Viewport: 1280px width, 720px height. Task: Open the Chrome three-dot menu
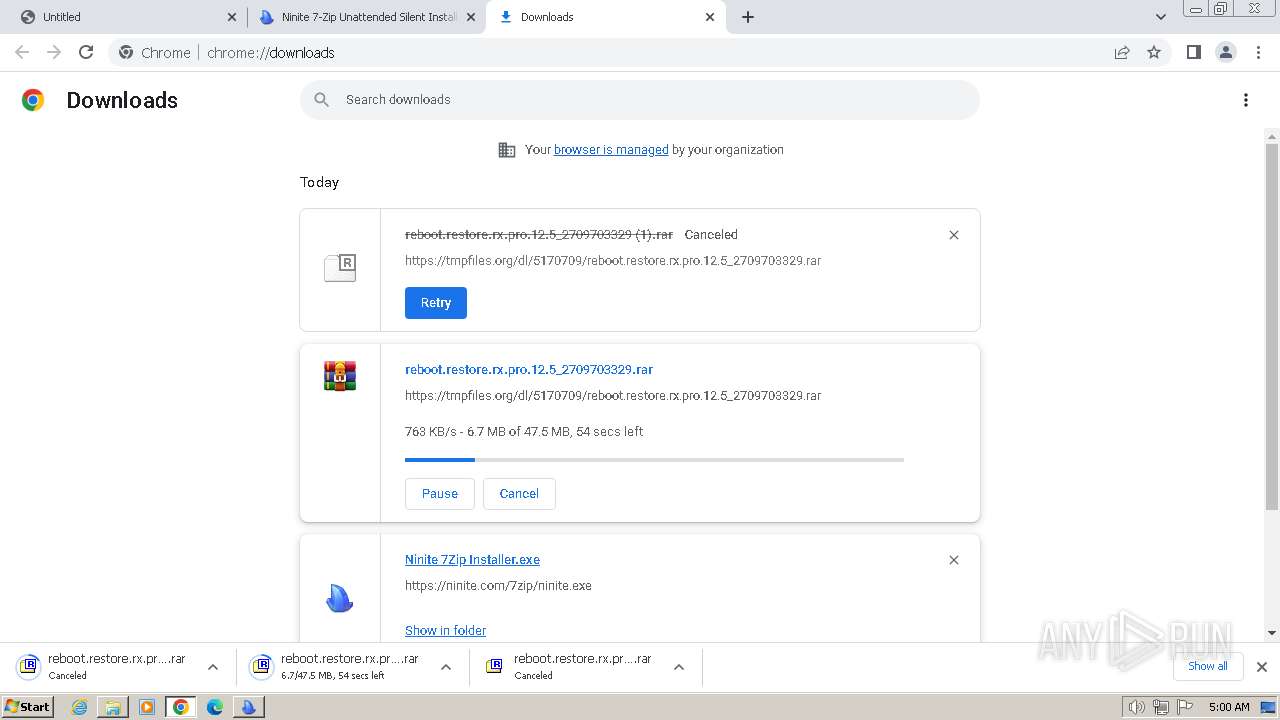(x=1259, y=52)
